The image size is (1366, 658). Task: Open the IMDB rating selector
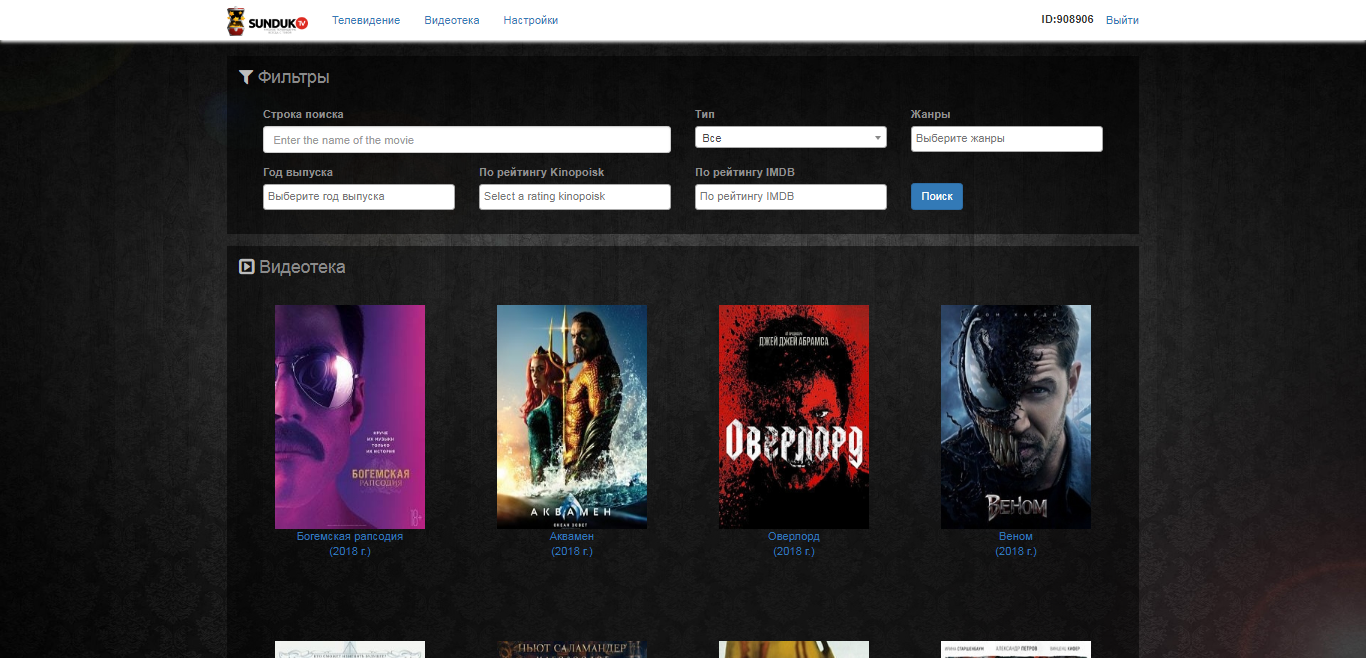pyautogui.click(x=790, y=197)
